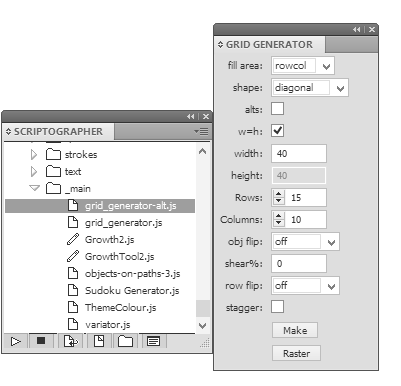The width and height of the screenshot is (401, 386).
Task: Click the _main folder icon
Action: [53, 188]
